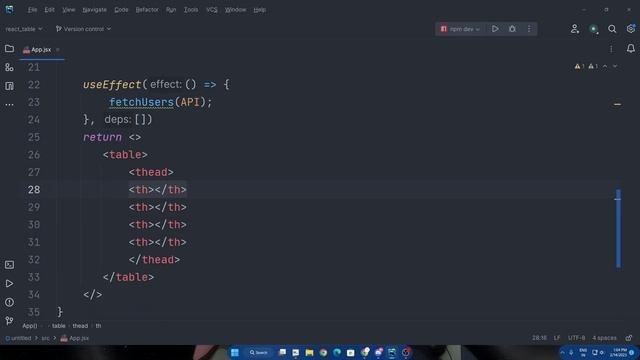Open Microsoft Edge from the taskbar

click(337, 352)
